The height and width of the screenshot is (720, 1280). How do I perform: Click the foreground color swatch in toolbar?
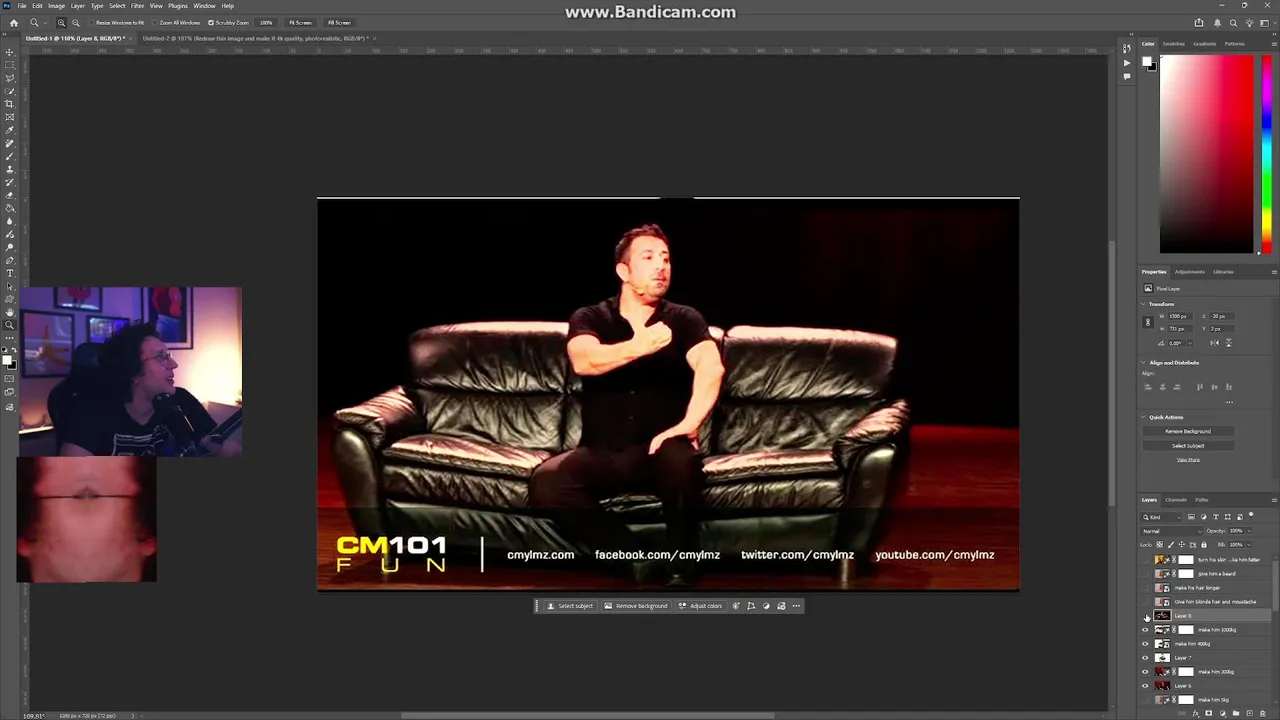click(x=7, y=358)
